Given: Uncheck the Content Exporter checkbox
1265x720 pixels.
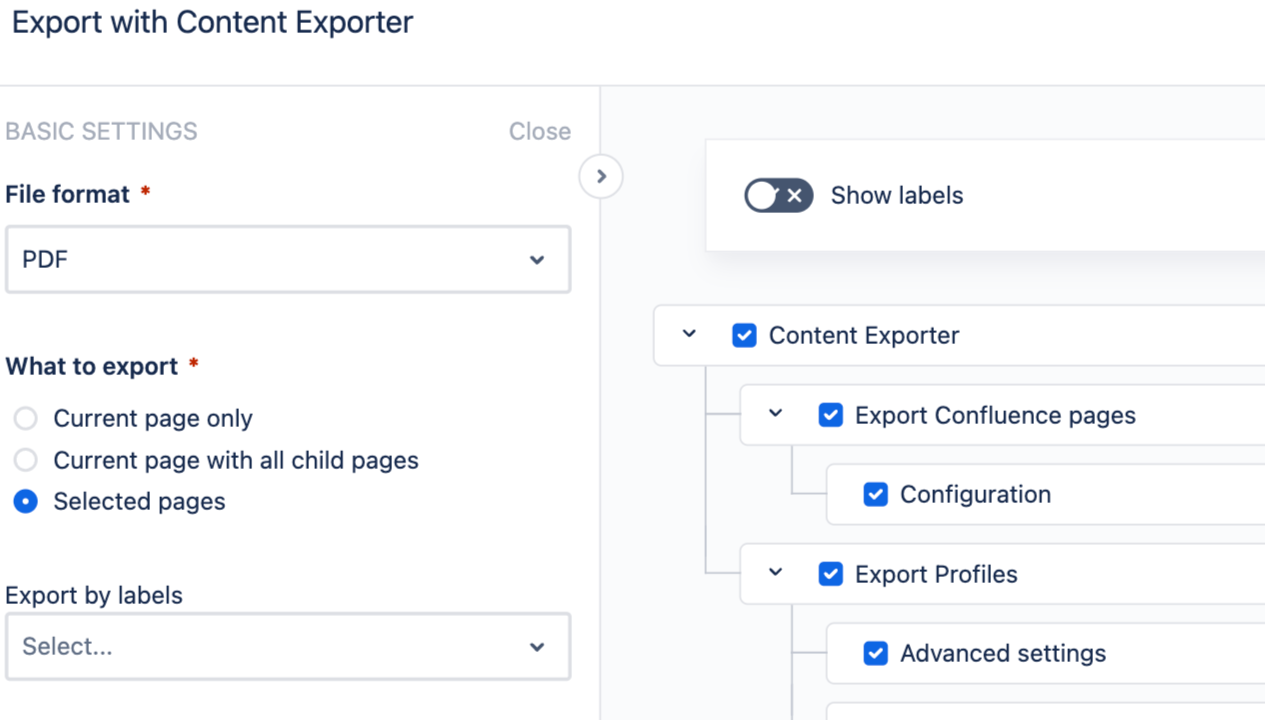Looking at the screenshot, I should pyautogui.click(x=744, y=336).
